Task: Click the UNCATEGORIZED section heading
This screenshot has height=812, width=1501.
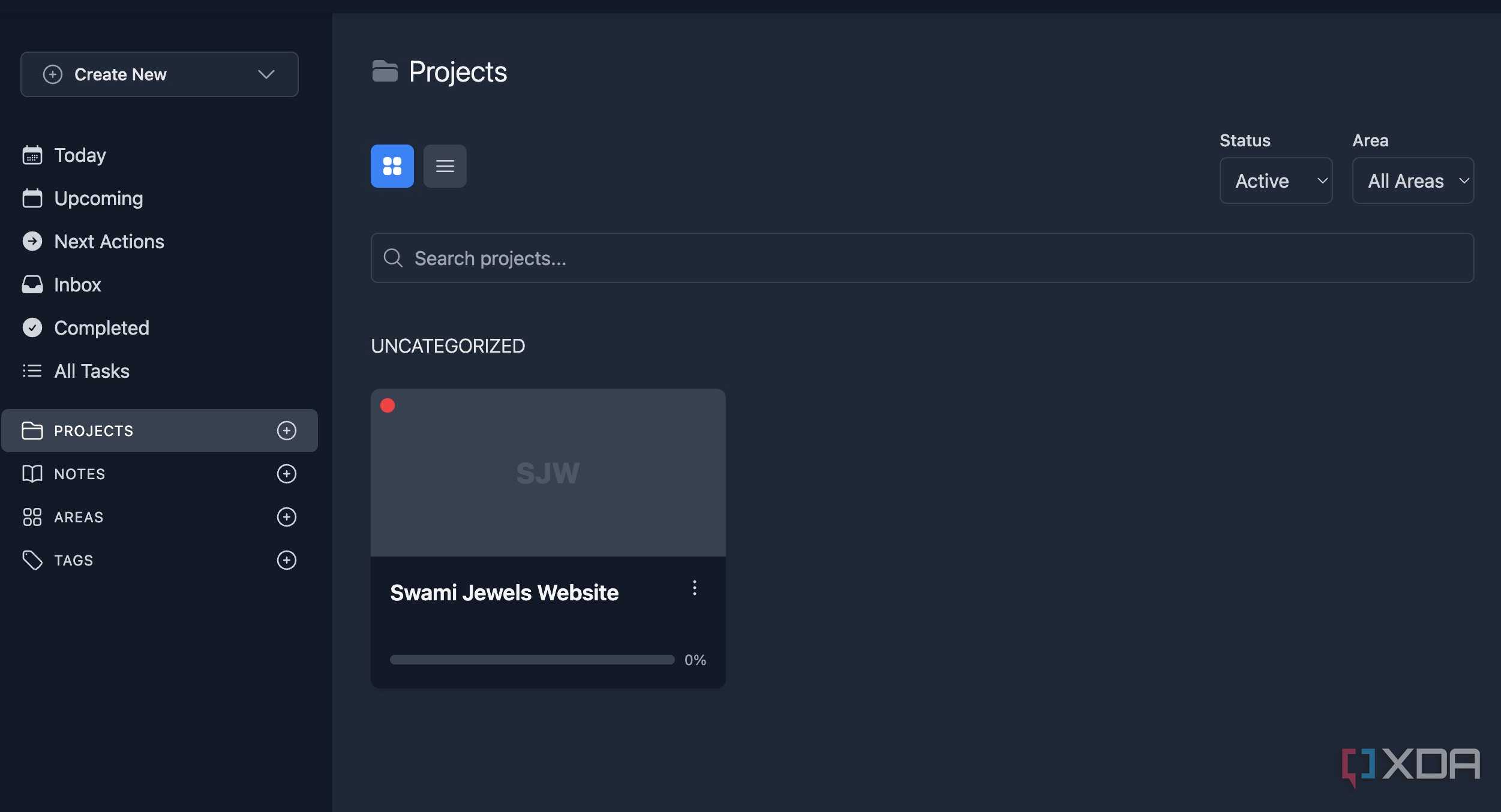Action: click(448, 346)
